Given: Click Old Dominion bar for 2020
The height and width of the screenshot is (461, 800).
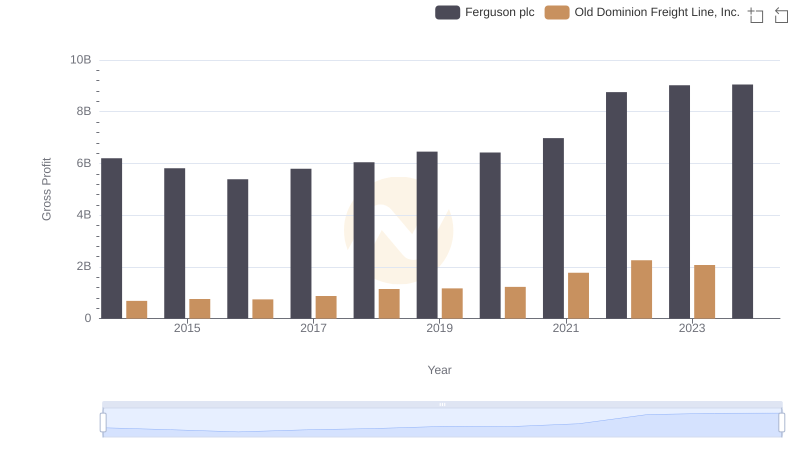Looking at the screenshot, I should (x=515, y=303).
